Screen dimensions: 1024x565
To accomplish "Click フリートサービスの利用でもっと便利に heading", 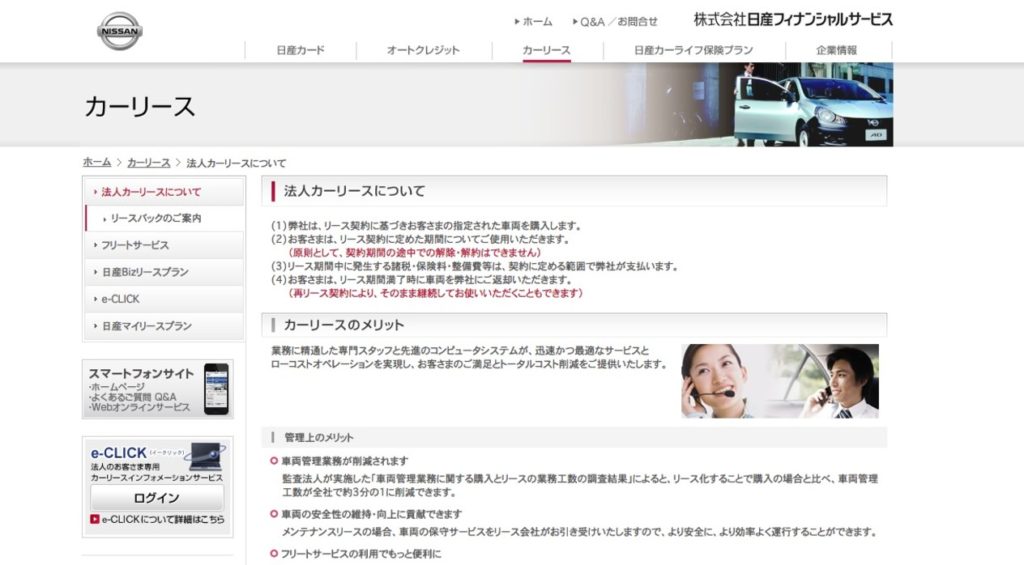I will tap(360, 554).
